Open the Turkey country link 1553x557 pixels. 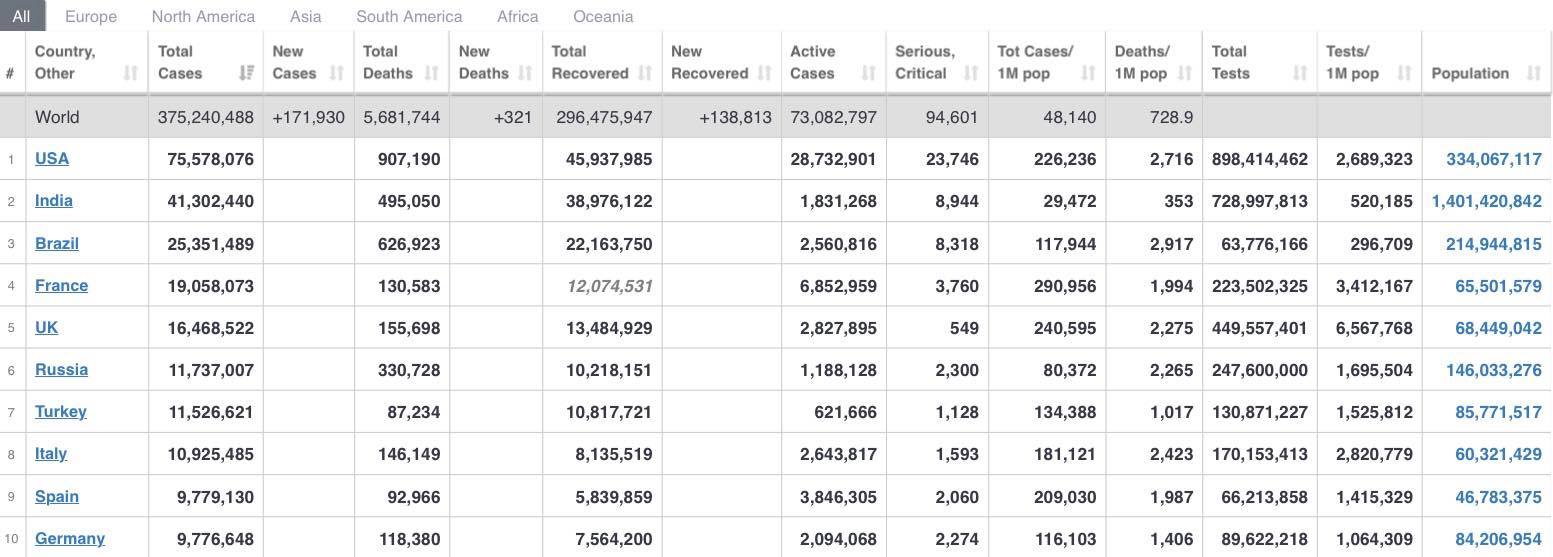(61, 411)
